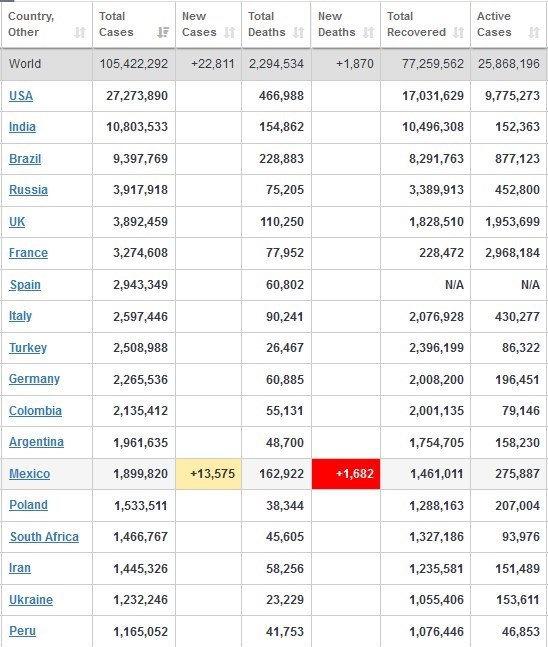Screen dimensions: 548x647
Task: Open the Ukraine country link
Action: coord(31,600)
